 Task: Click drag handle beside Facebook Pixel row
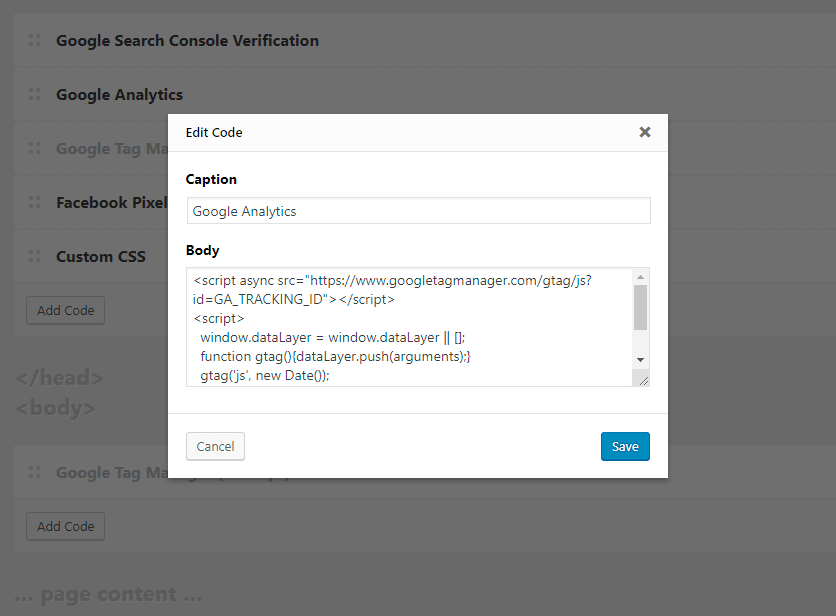[x=35, y=202]
